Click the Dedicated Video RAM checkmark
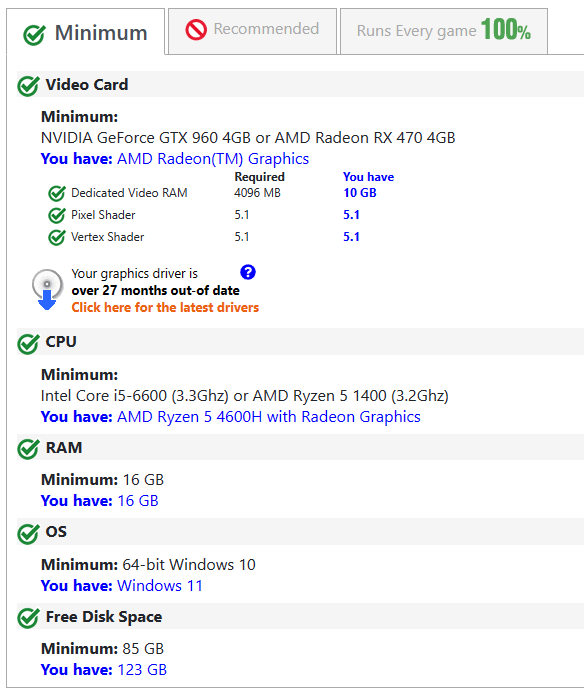Screen dimensions: 584x689 pyautogui.click(x=57, y=193)
